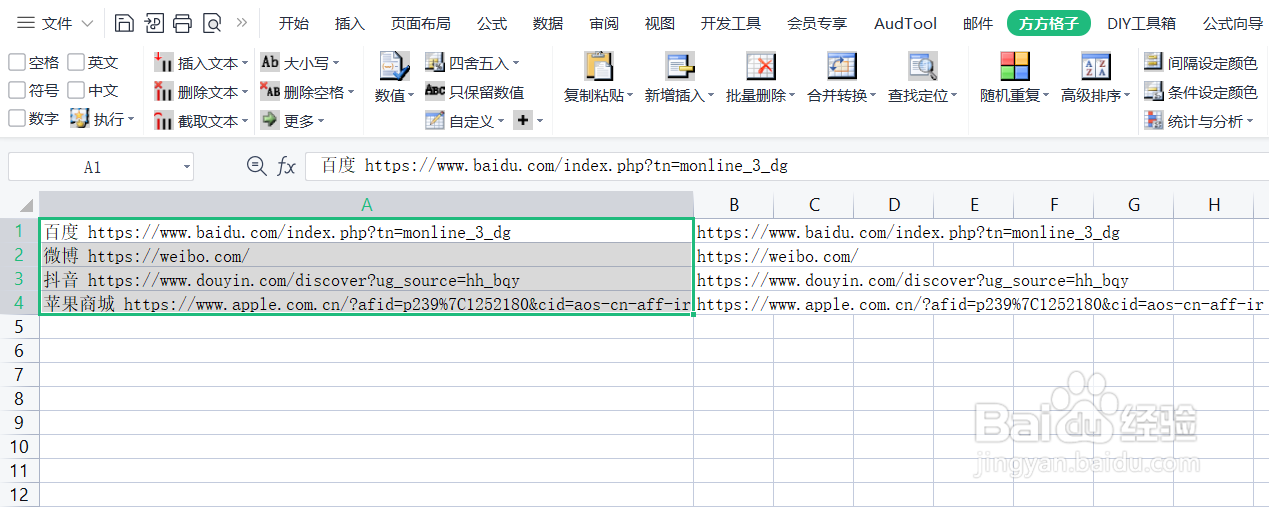Open Print Preview icon

[x=211, y=23]
